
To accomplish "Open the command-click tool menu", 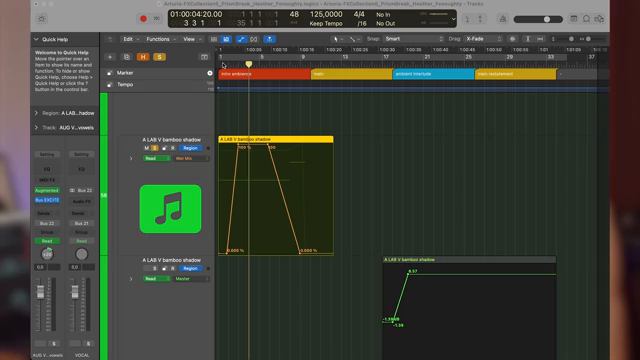I will pyautogui.click(x=354, y=39).
